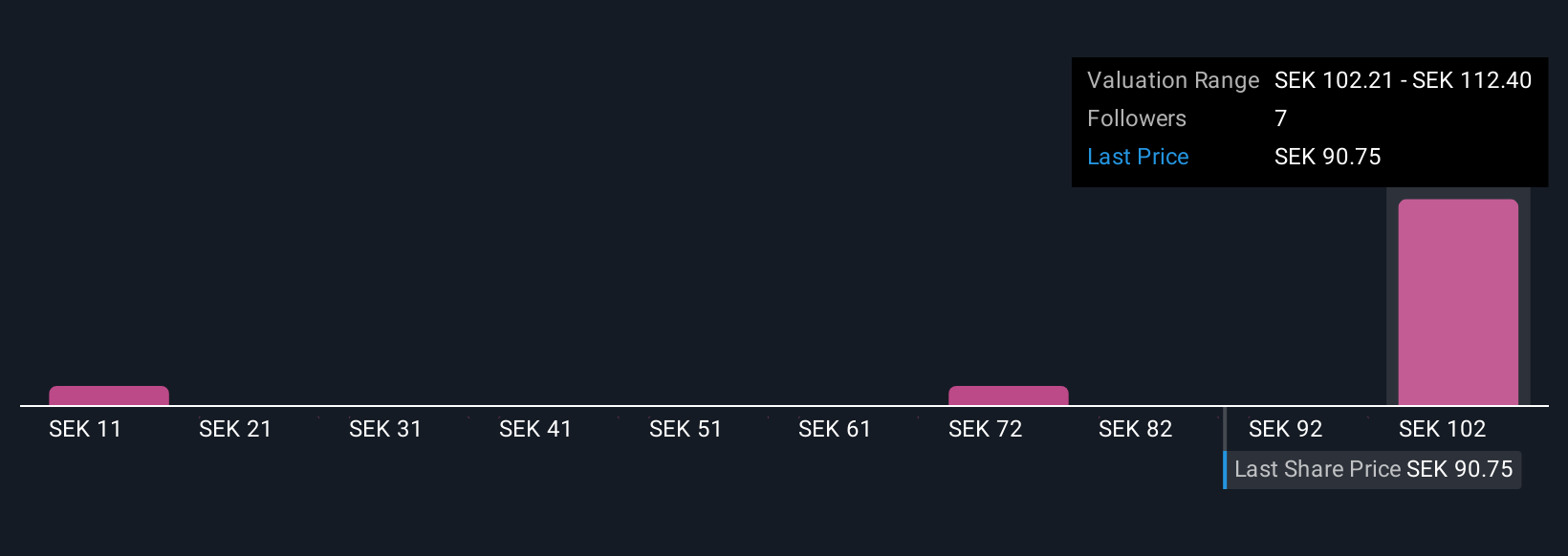Click the SEK 90.75 value beside Last Price
The image size is (1568, 556).
pos(1327,157)
